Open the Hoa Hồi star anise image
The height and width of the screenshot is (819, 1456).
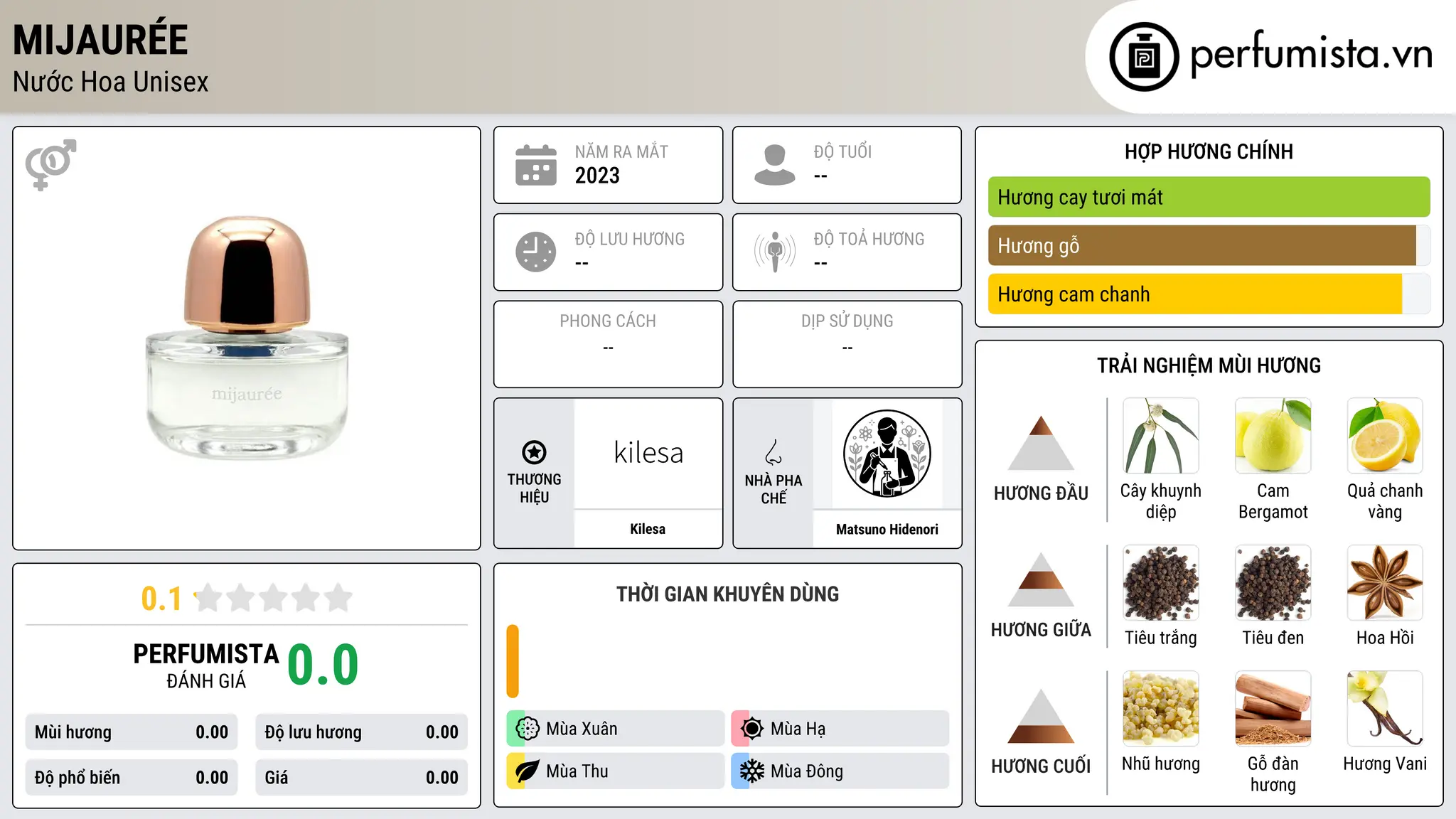[x=1385, y=583]
